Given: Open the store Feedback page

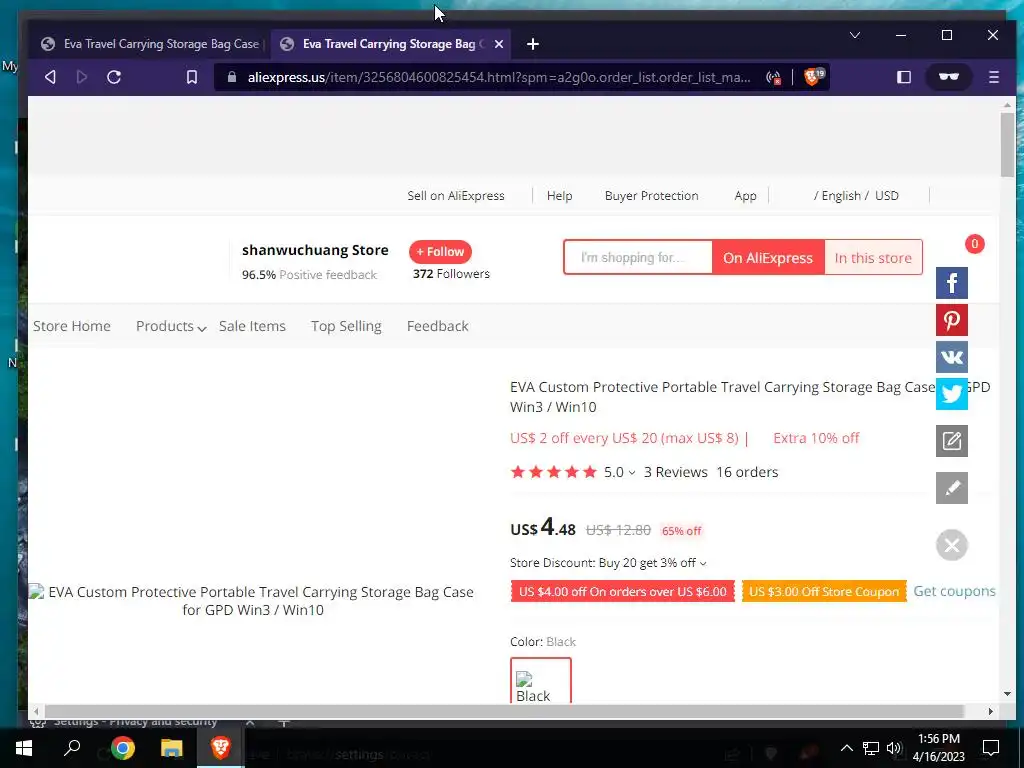Looking at the screenshot, I should point(438,326).
